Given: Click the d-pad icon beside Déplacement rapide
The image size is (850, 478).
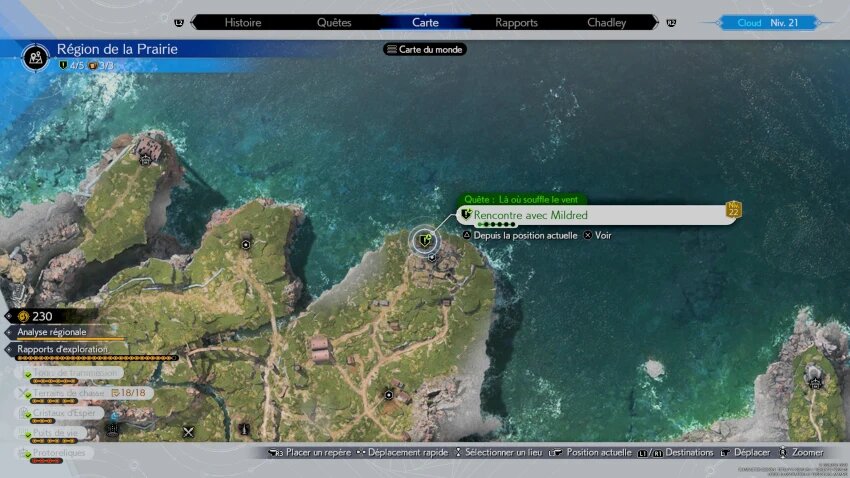Looking at the screenshot, I should (360, 453).
